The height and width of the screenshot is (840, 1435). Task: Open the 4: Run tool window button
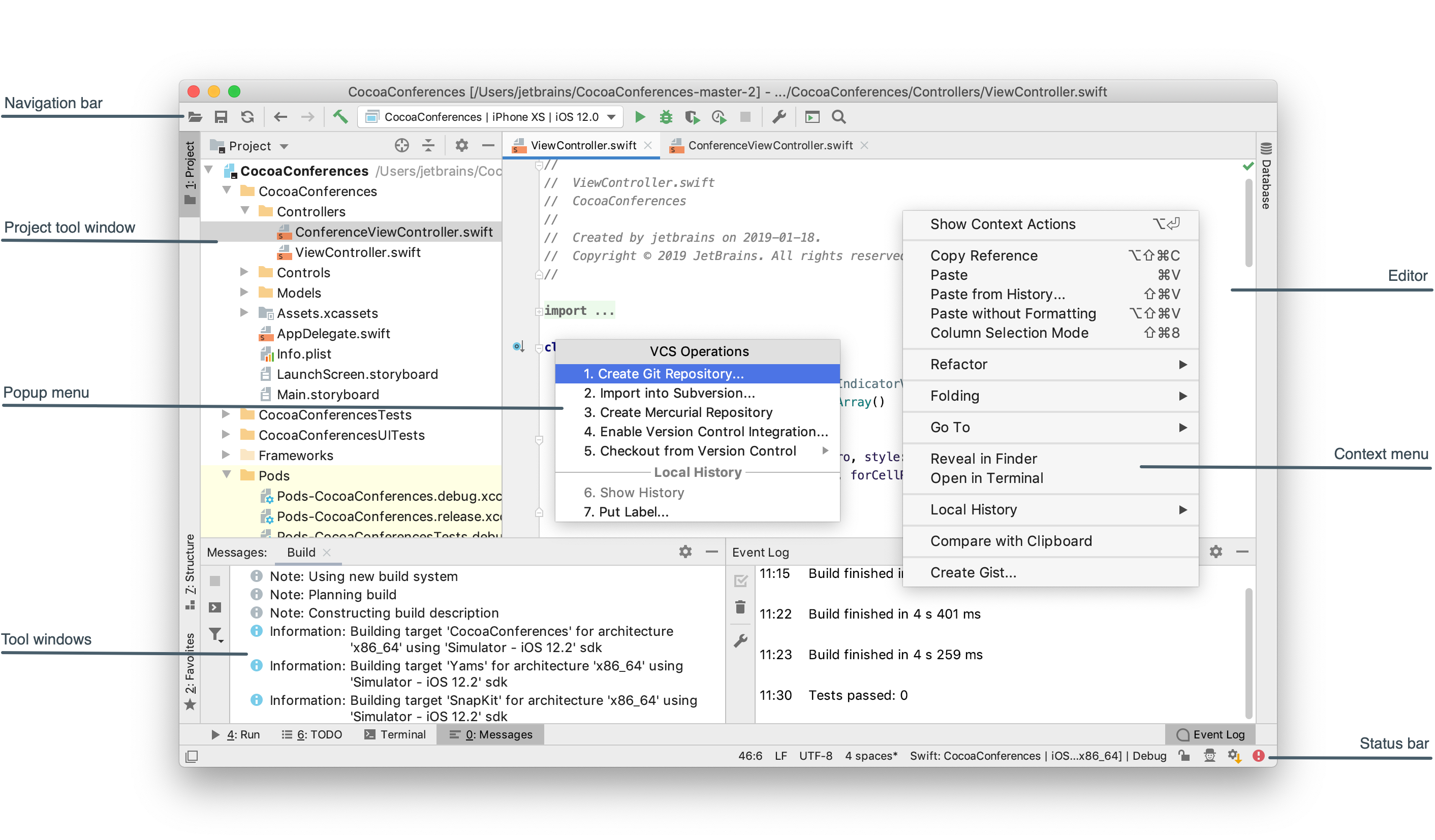click(236, 735)
